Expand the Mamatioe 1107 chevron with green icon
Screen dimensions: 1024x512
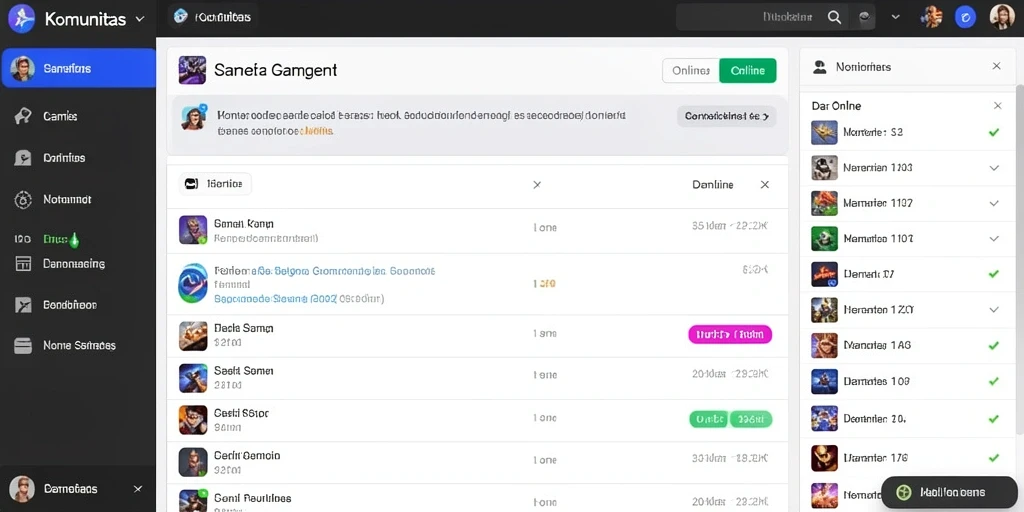(x=994, y=239)
